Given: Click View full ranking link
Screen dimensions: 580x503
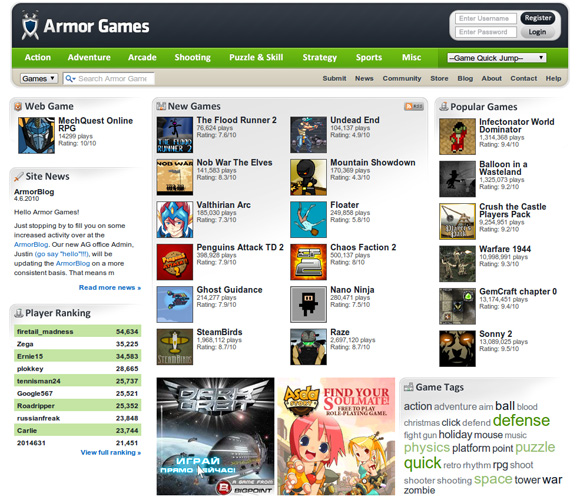Looking at the screenshot, I should pyautogui.click(x=111, y=452).
